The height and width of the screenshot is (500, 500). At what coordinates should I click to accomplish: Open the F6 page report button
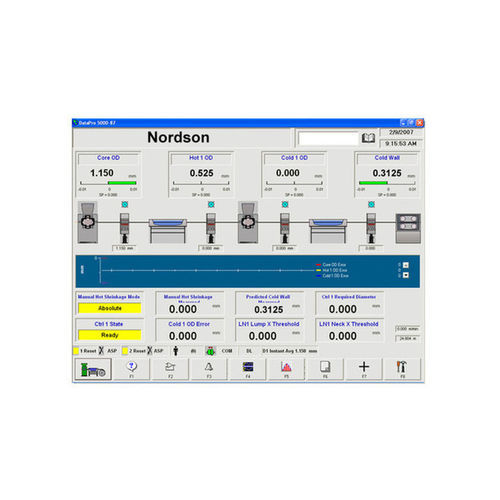tap(325, 369)
